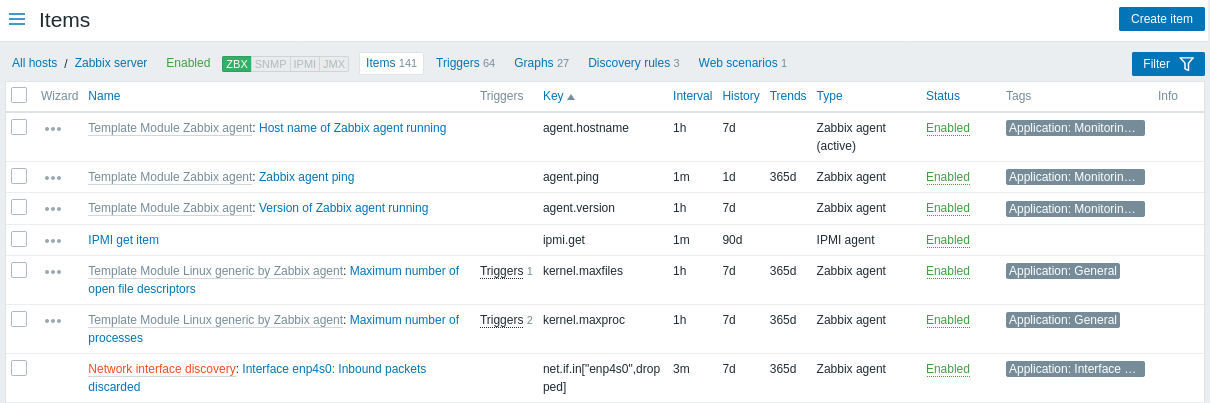Toggle Enabled status for agent.version
1210x403 pixels.
pos(948,208)
